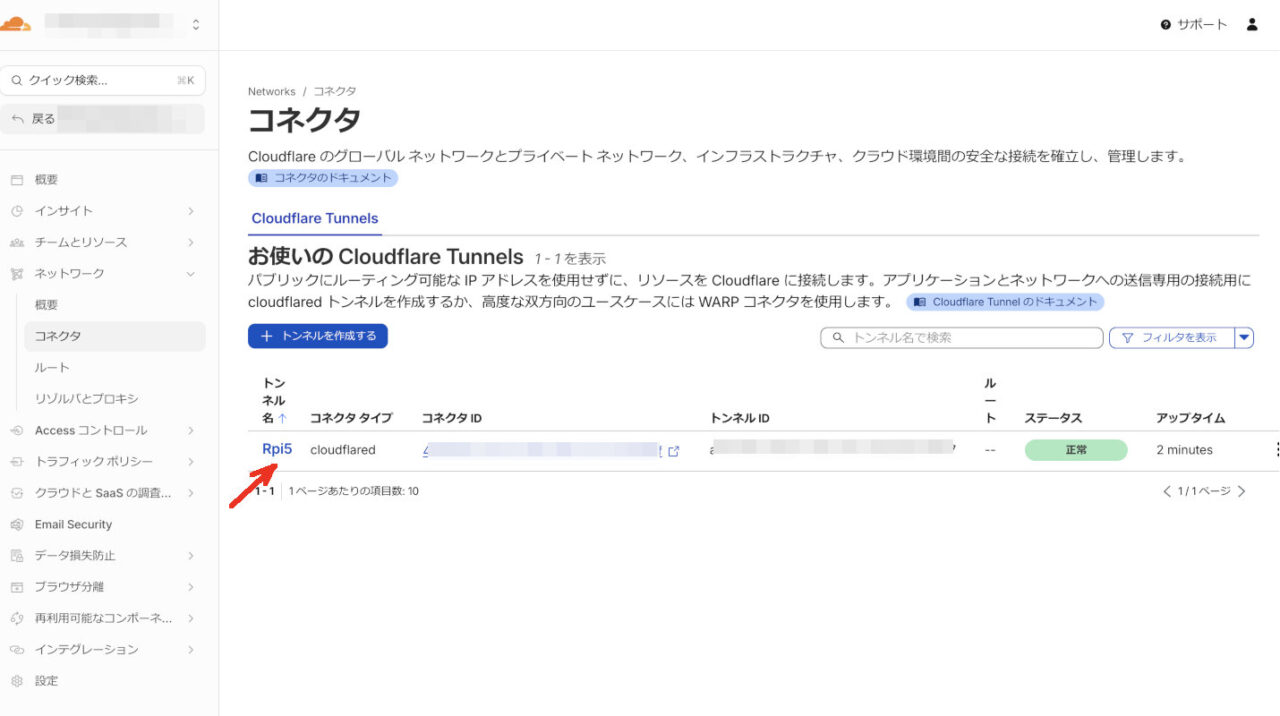Open 概要 at the top of the sidebar
Viewport: 1280px width, 716px height.
tap(46, 180)
